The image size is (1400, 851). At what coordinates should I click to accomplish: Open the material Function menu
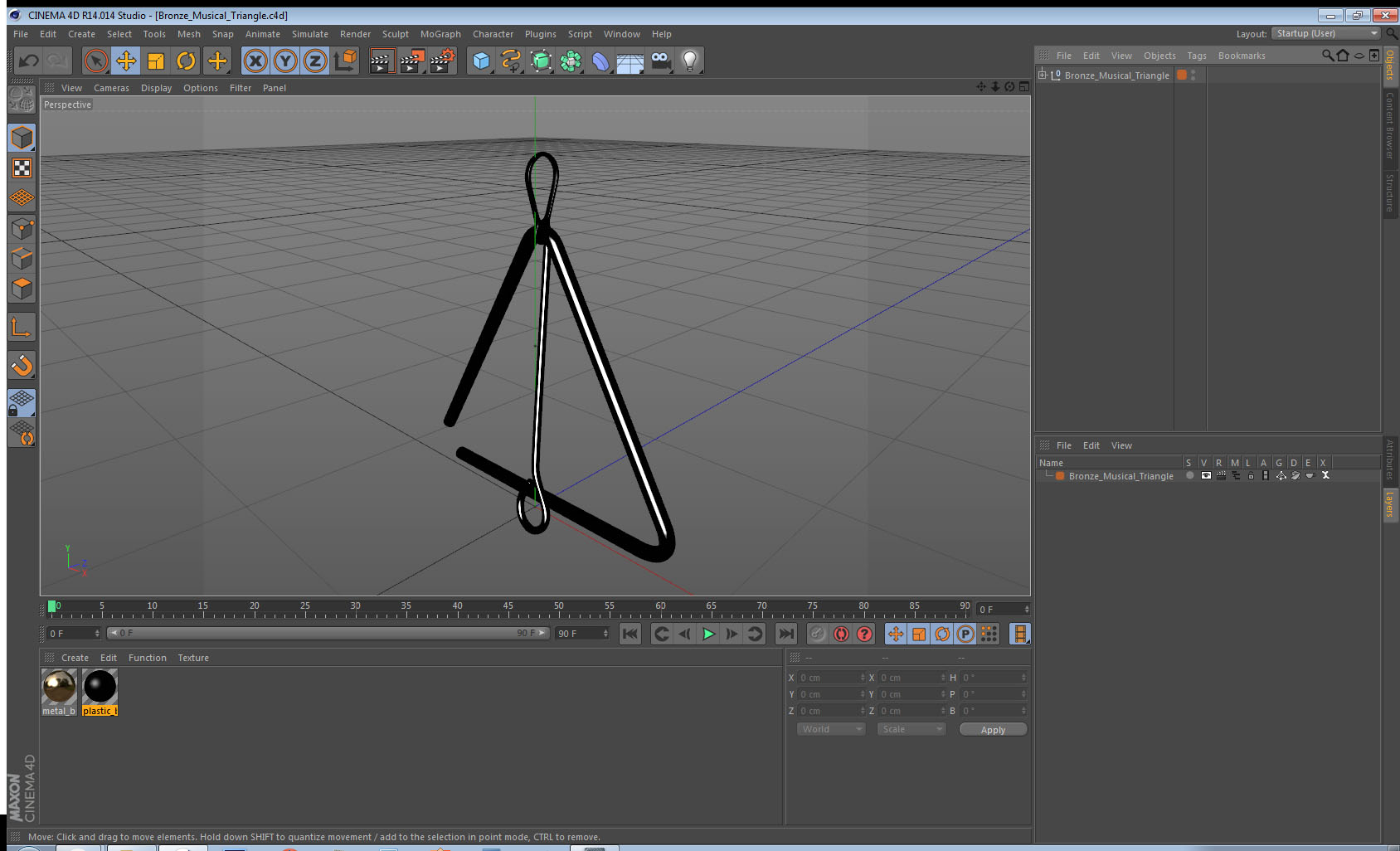click(148, 658)
